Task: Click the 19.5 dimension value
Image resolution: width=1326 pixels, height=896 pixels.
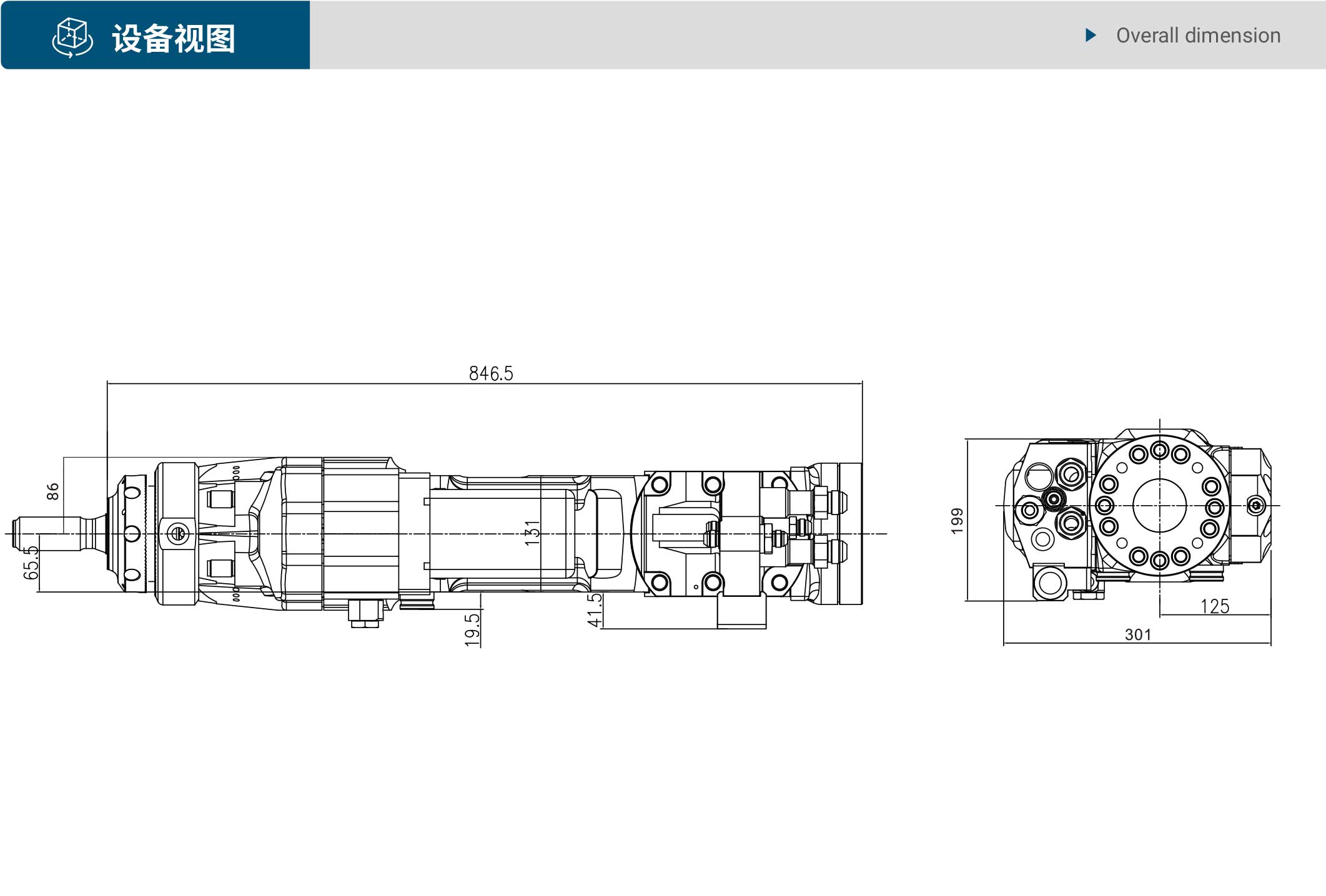Action: 473,629
